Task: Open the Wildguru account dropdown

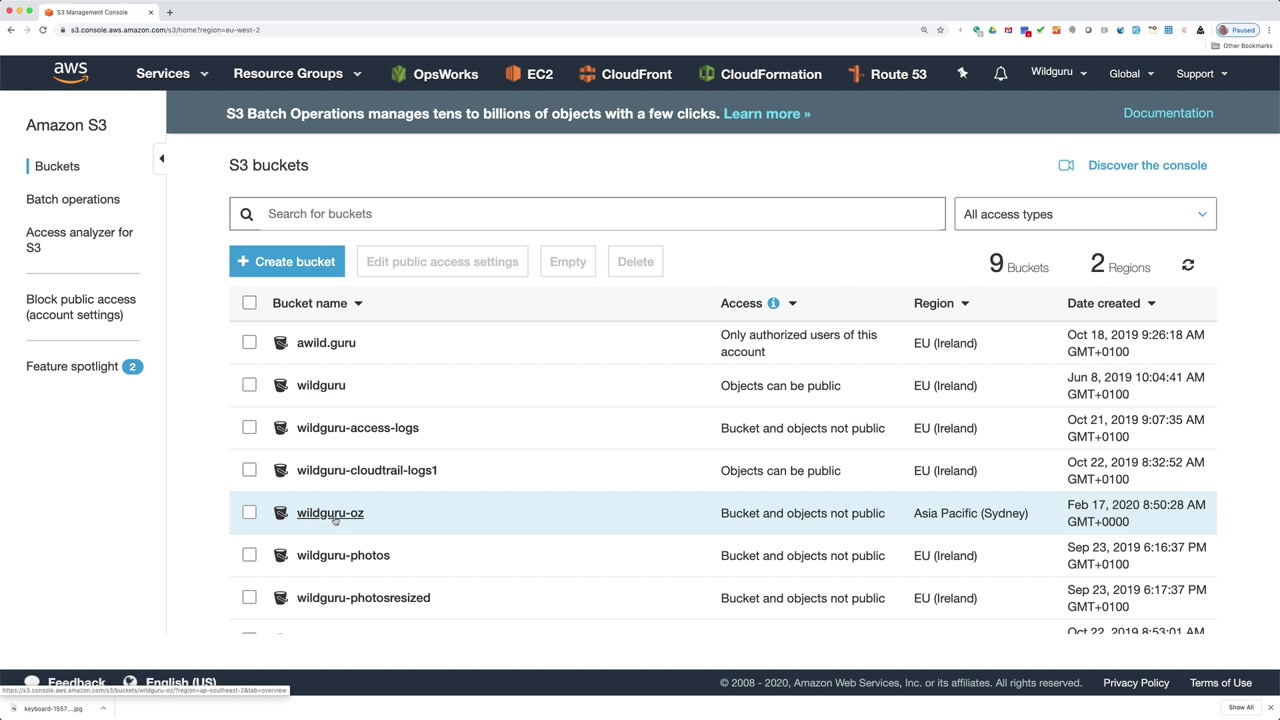Action: pyautogui.click(x=1059, y=73)
